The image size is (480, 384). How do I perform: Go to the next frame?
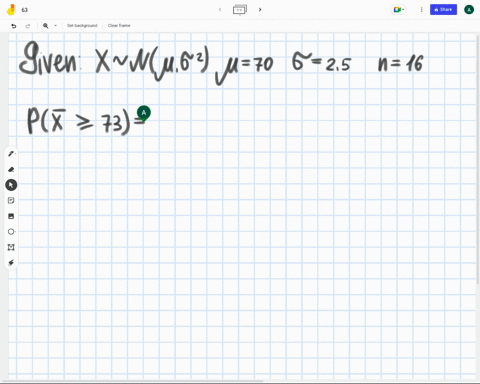(x=260, y=10)
